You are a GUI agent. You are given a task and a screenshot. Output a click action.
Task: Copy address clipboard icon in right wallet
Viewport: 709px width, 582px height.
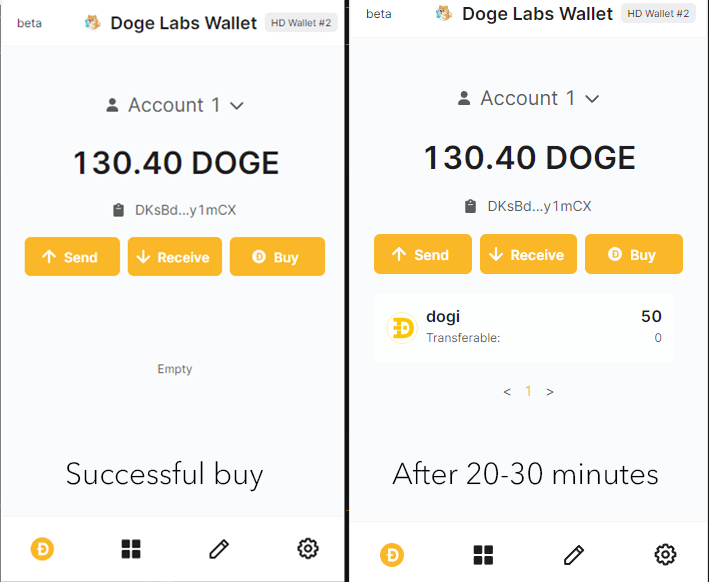tap(470, 206)
